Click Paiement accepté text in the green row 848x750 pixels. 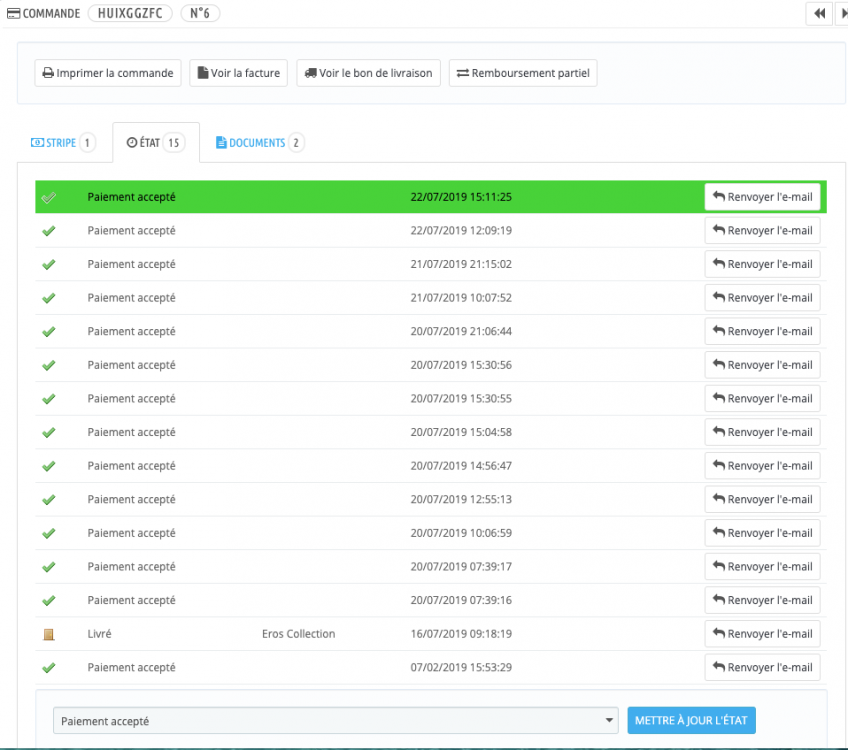(x=131, y=197)
